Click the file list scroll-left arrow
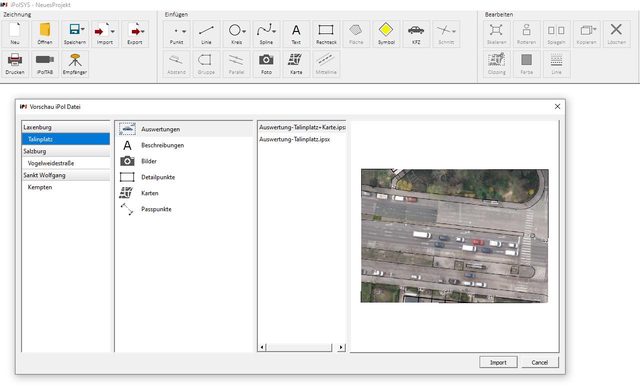The width and height of the screenshot is (640, 387). coord(262,347)
